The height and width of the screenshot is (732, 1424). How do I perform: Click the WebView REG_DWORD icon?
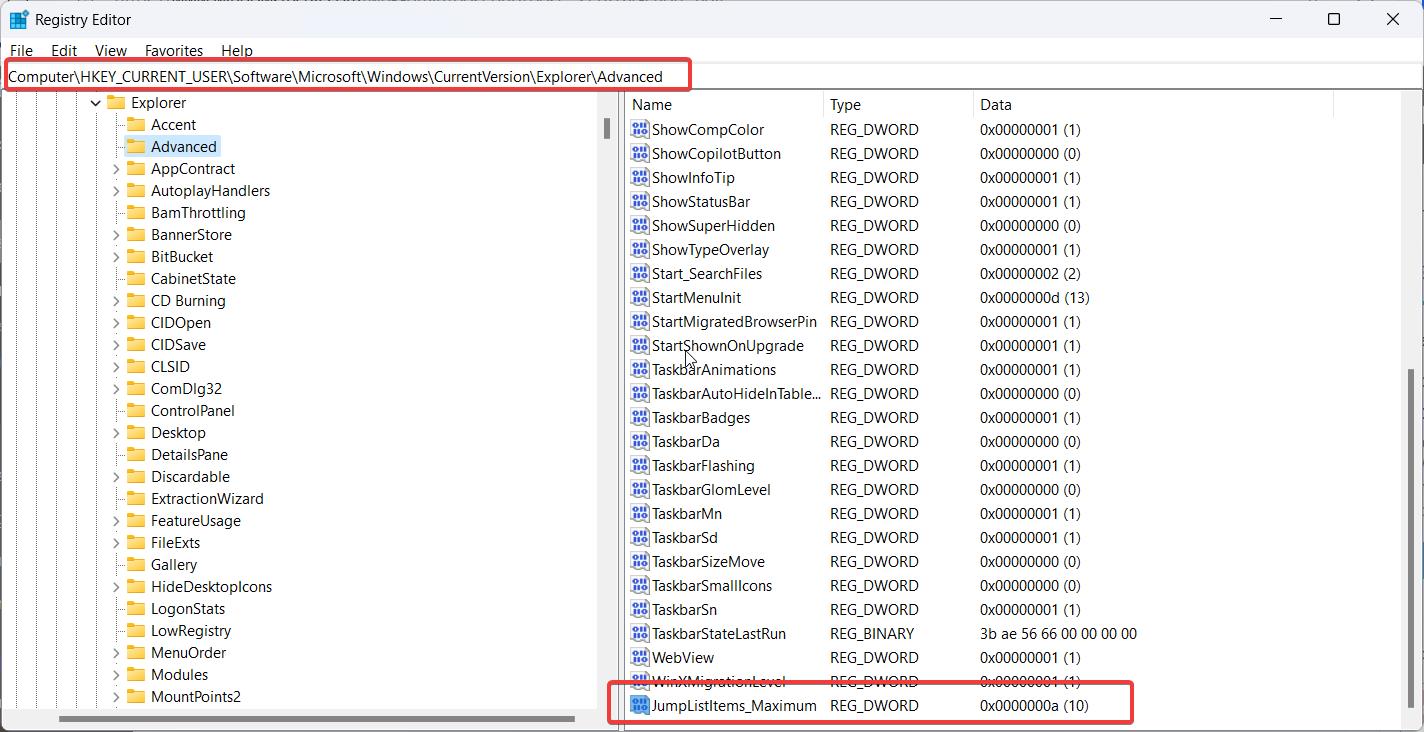pos(639,657)
